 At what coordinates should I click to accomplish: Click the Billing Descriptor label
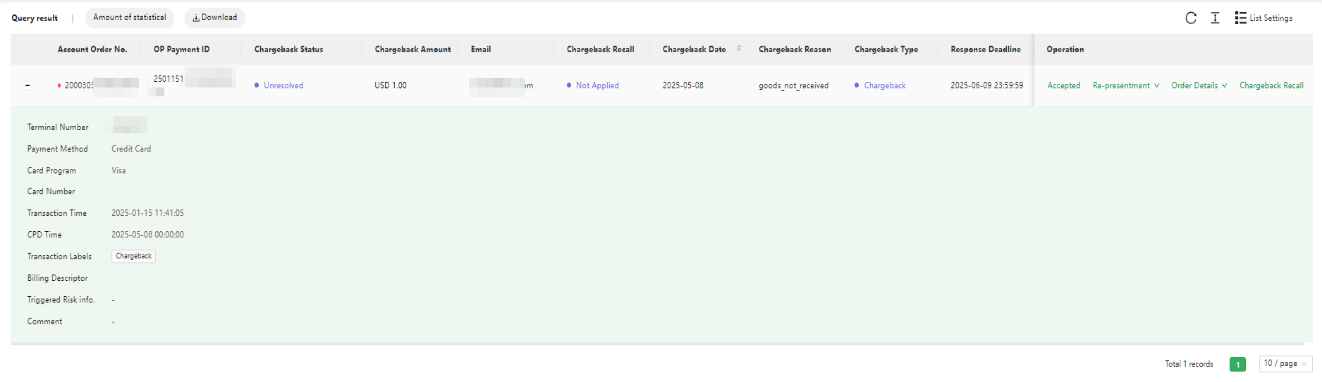57,278
